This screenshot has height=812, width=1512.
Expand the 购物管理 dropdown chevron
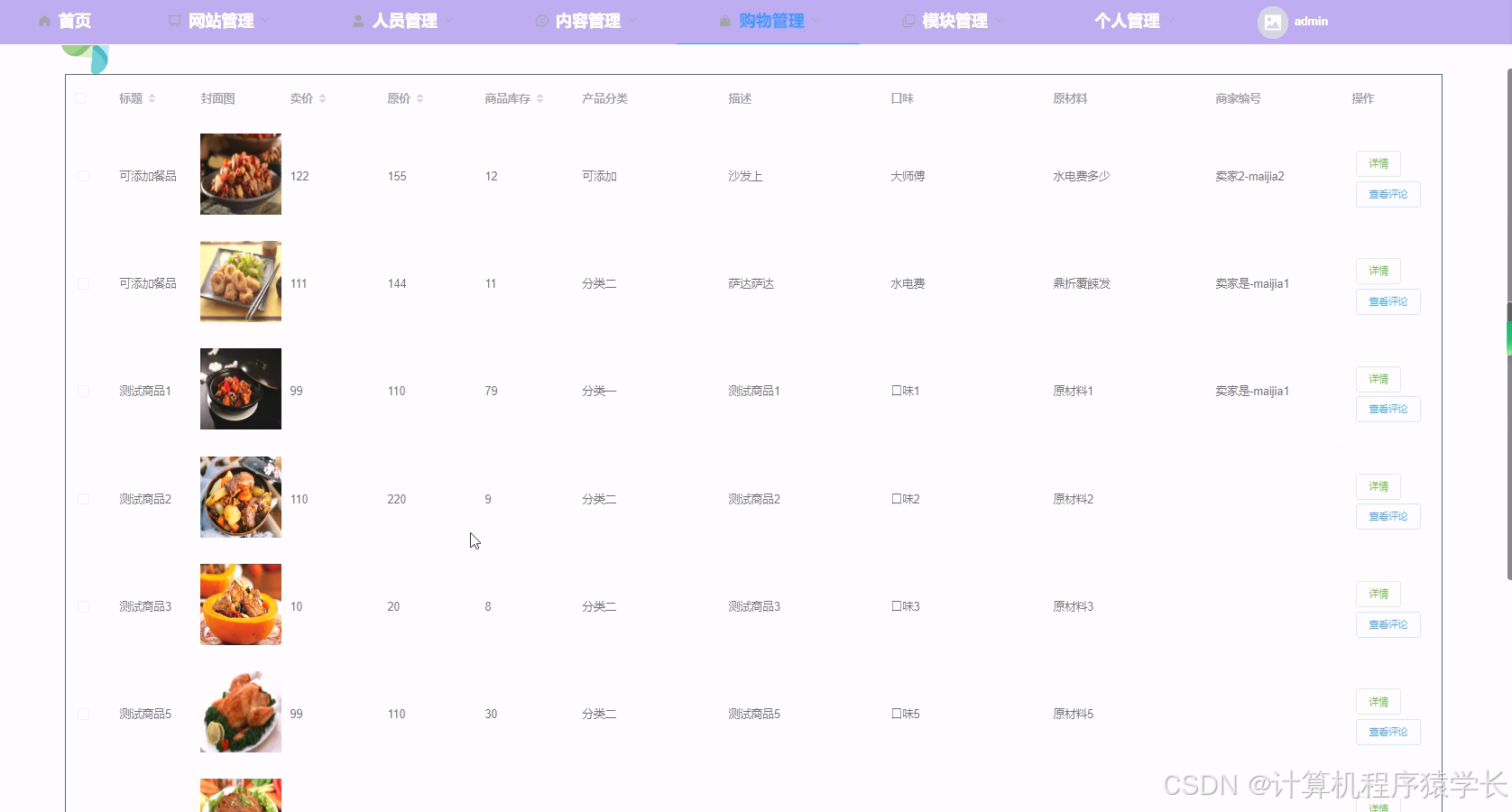coord(816,21)
